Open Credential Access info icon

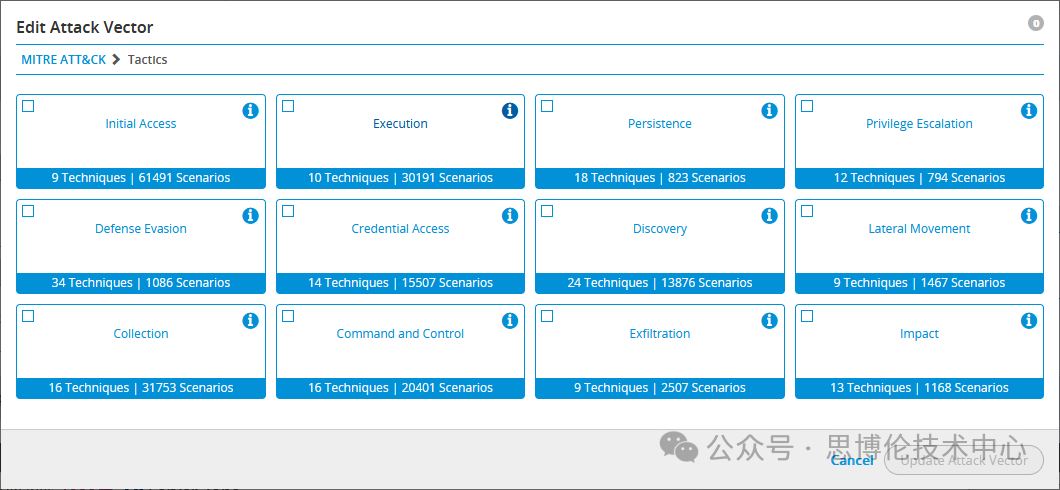coord(510,216)
